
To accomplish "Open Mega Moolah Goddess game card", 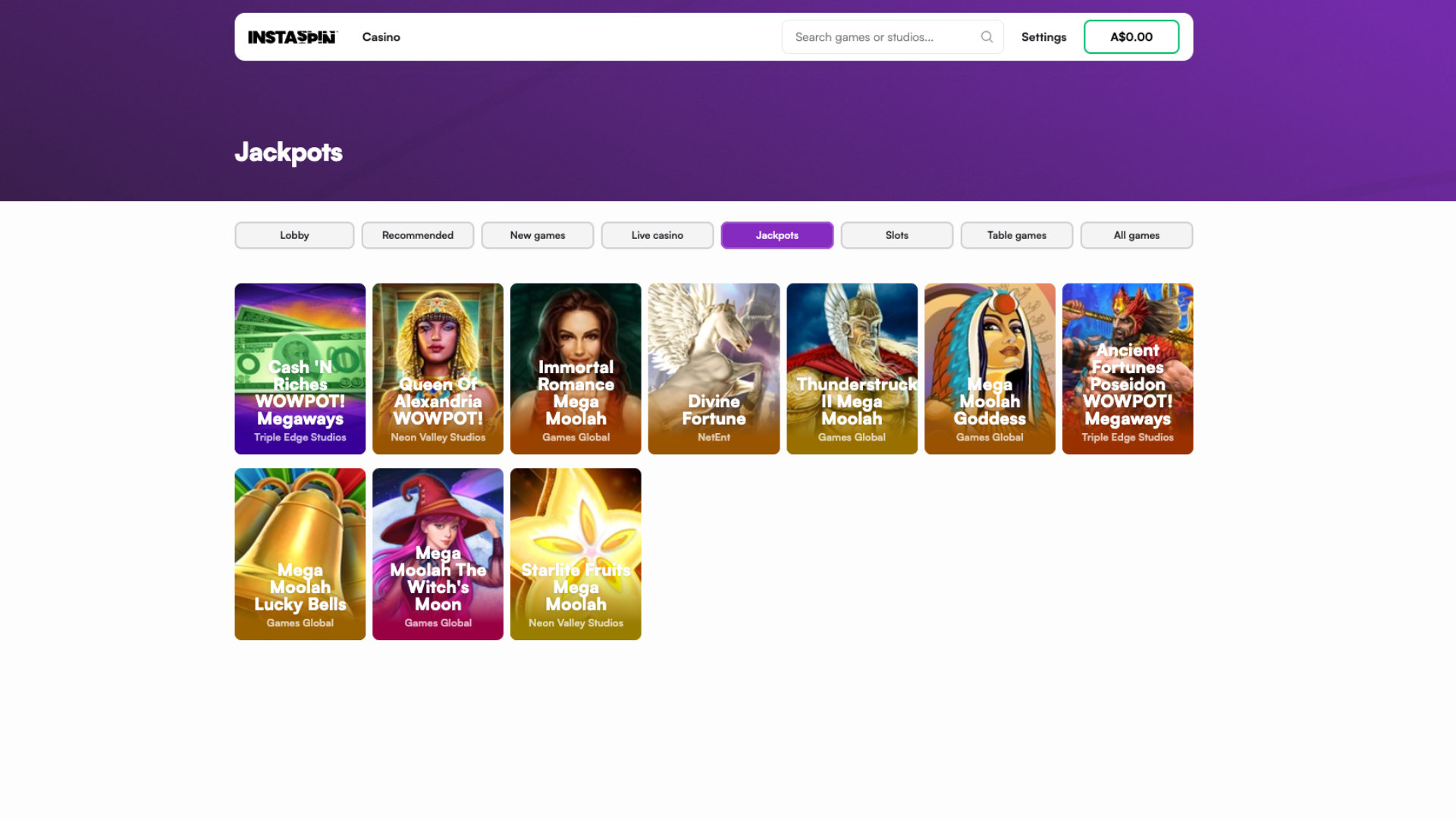I will pyautogui.click(x=990, y=369).
